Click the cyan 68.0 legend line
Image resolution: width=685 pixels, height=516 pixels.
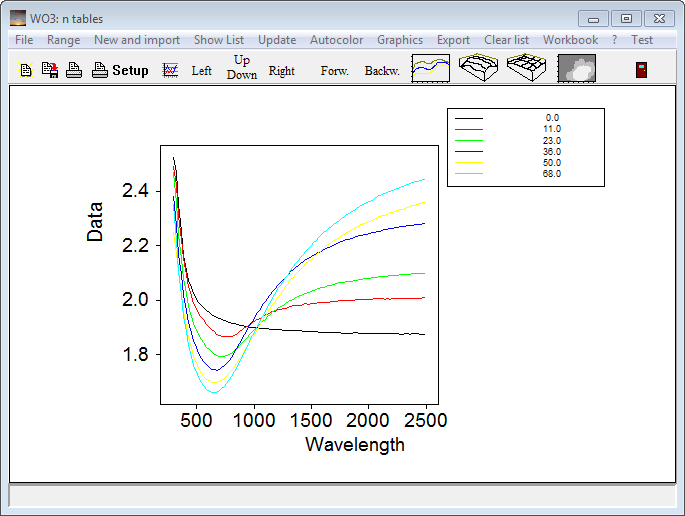click(469, 174)
